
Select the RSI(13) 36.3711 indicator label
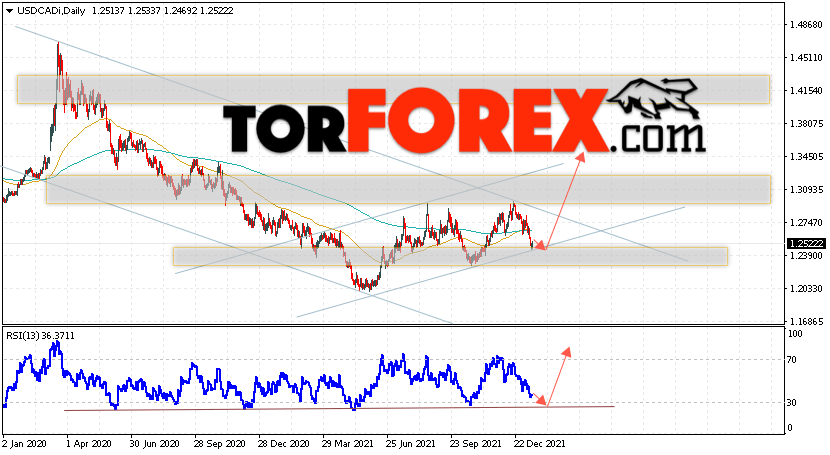point(41,335)
